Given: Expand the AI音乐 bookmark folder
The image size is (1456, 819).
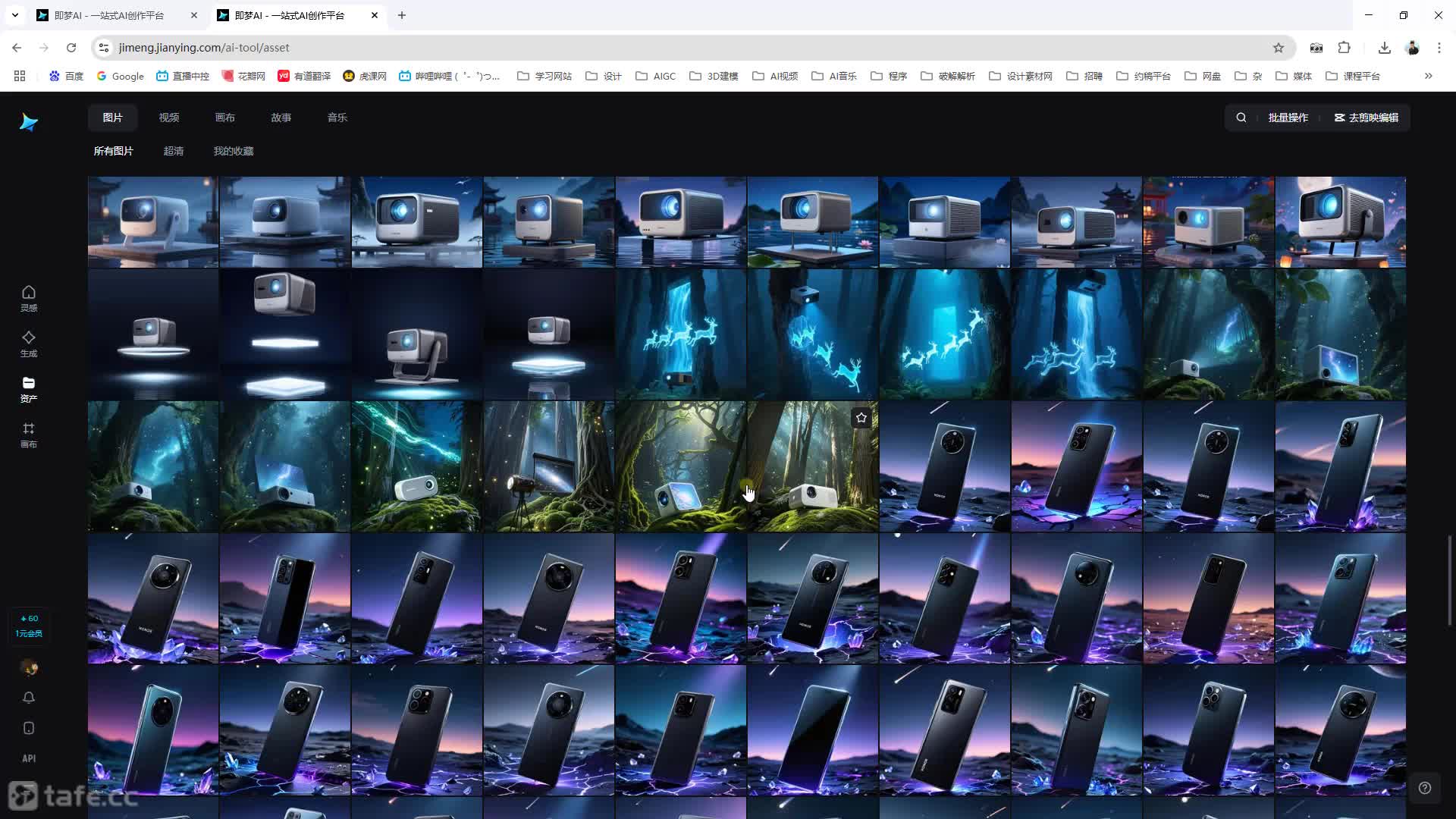Looking at the screenshot, I should pyautogui.click(x=834, y=76).
